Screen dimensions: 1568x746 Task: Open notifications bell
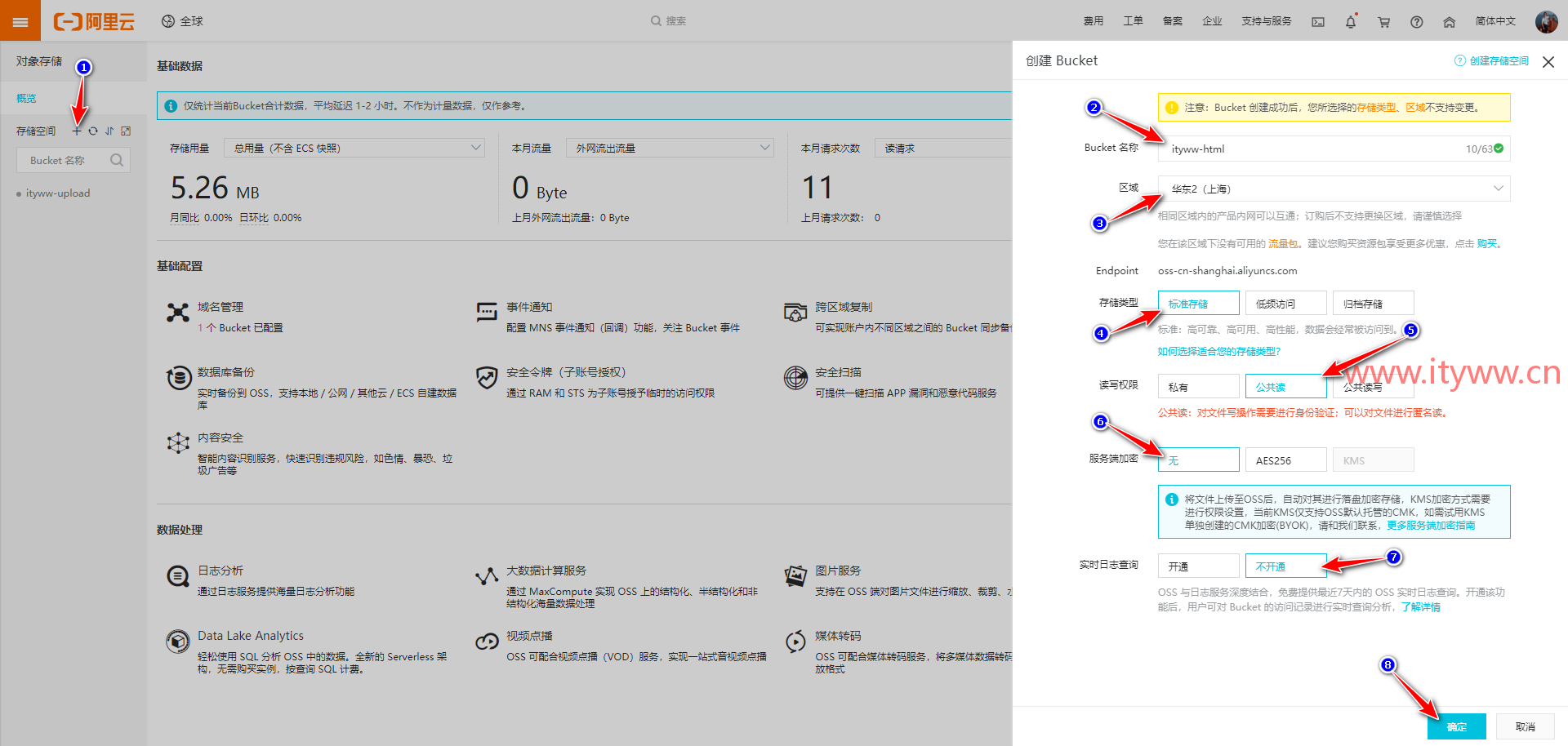pos(1351,22)
